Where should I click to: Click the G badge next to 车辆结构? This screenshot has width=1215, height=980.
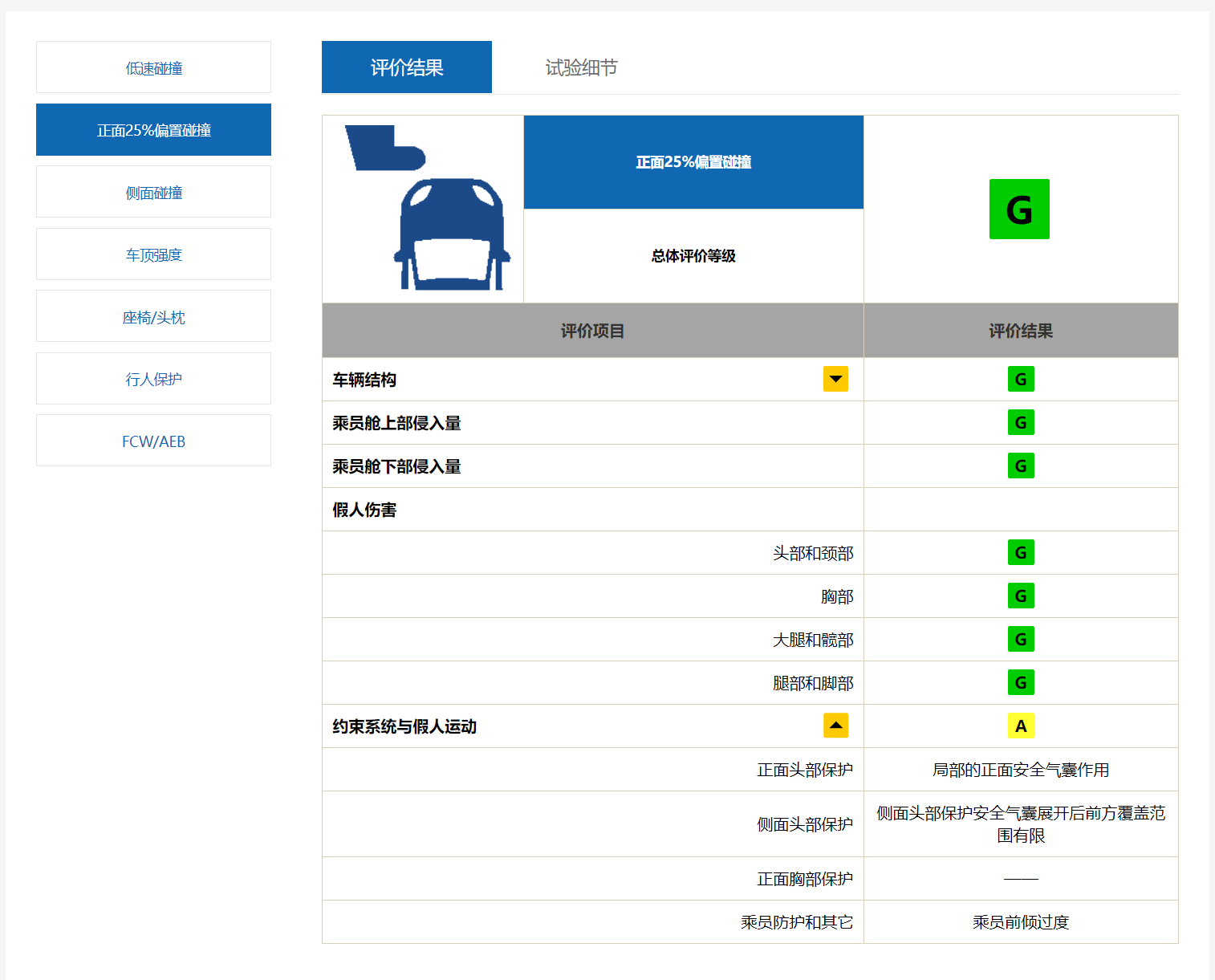pos(1021,379)
